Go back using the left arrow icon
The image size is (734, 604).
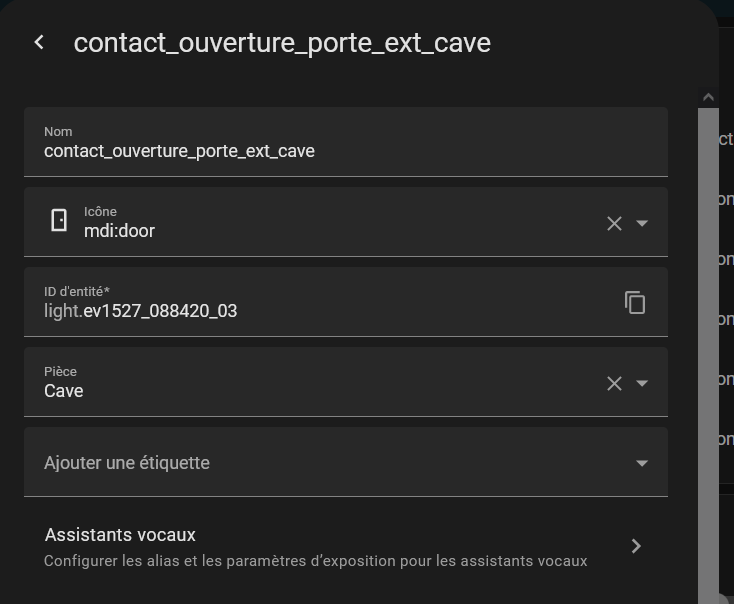click(39, 43)
